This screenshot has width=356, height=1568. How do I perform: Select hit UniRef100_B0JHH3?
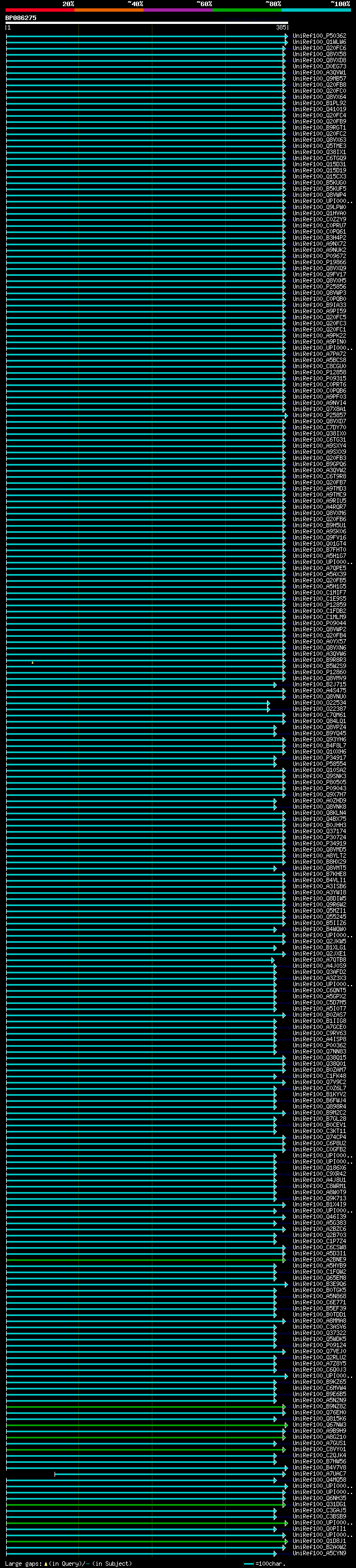point(319,825)
